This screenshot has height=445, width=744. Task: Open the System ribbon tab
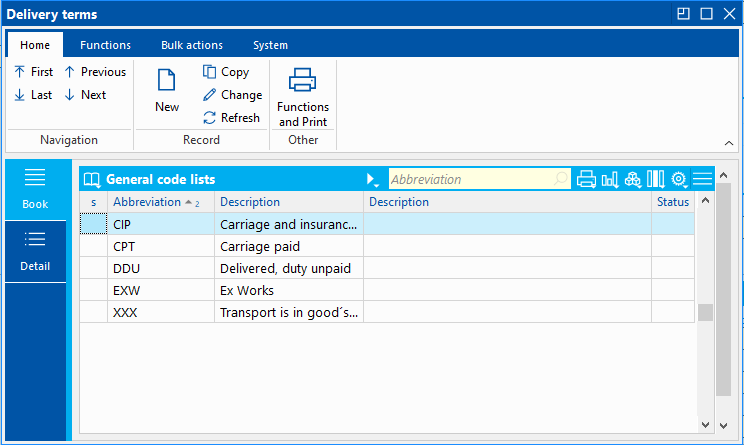270,45
